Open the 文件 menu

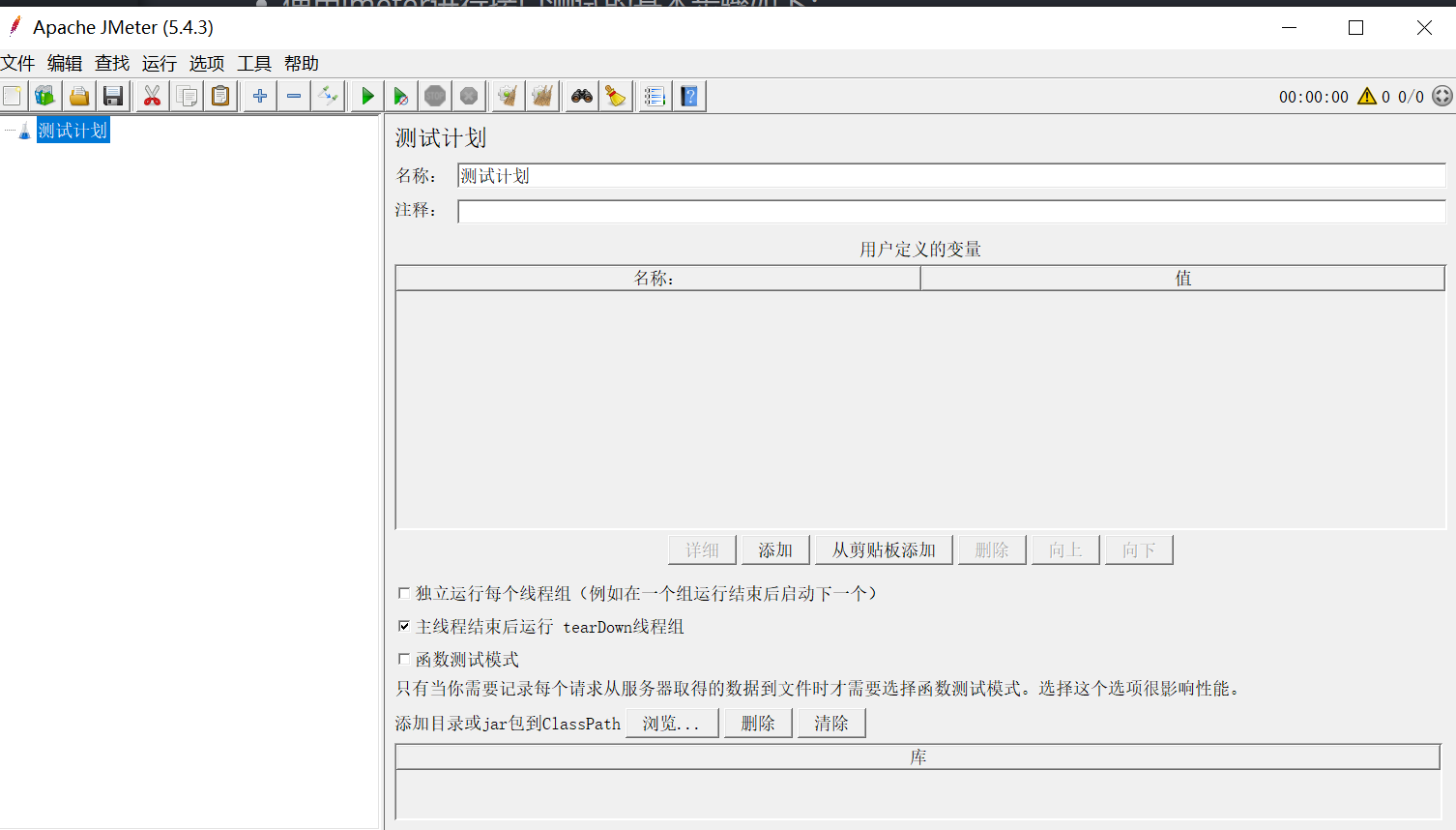coord(17,63)
